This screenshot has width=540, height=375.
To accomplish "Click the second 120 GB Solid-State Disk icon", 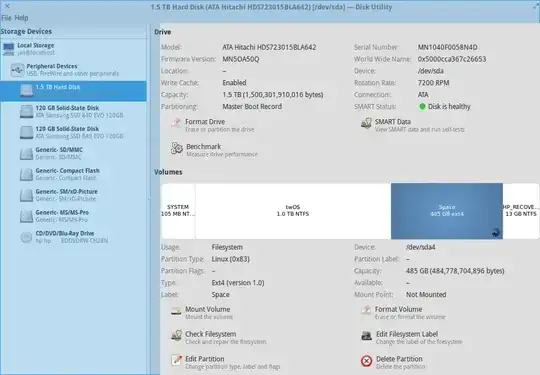I will pos(27,133).
